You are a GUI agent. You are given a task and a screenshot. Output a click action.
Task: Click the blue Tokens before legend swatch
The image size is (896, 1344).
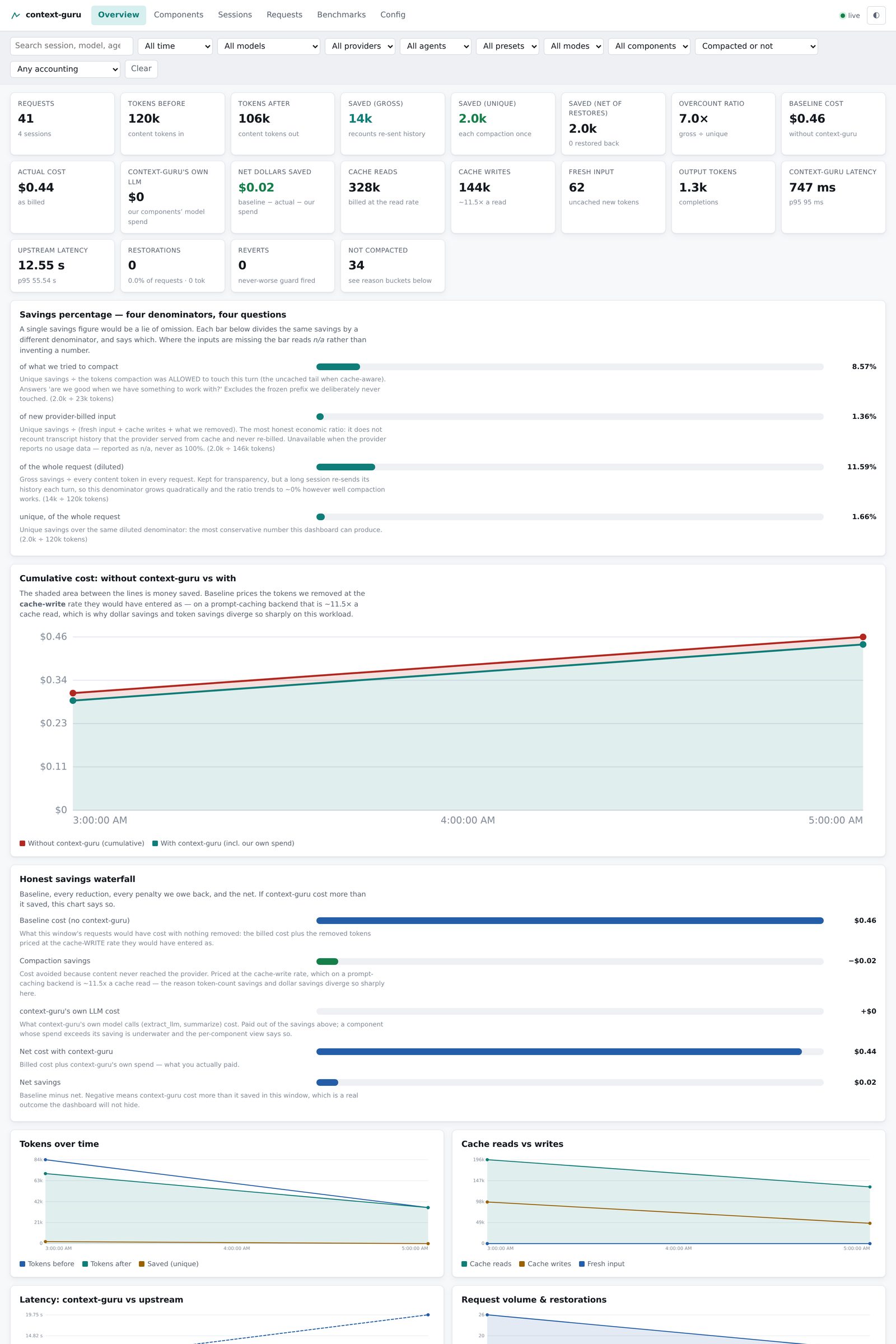pos(22,1264)
